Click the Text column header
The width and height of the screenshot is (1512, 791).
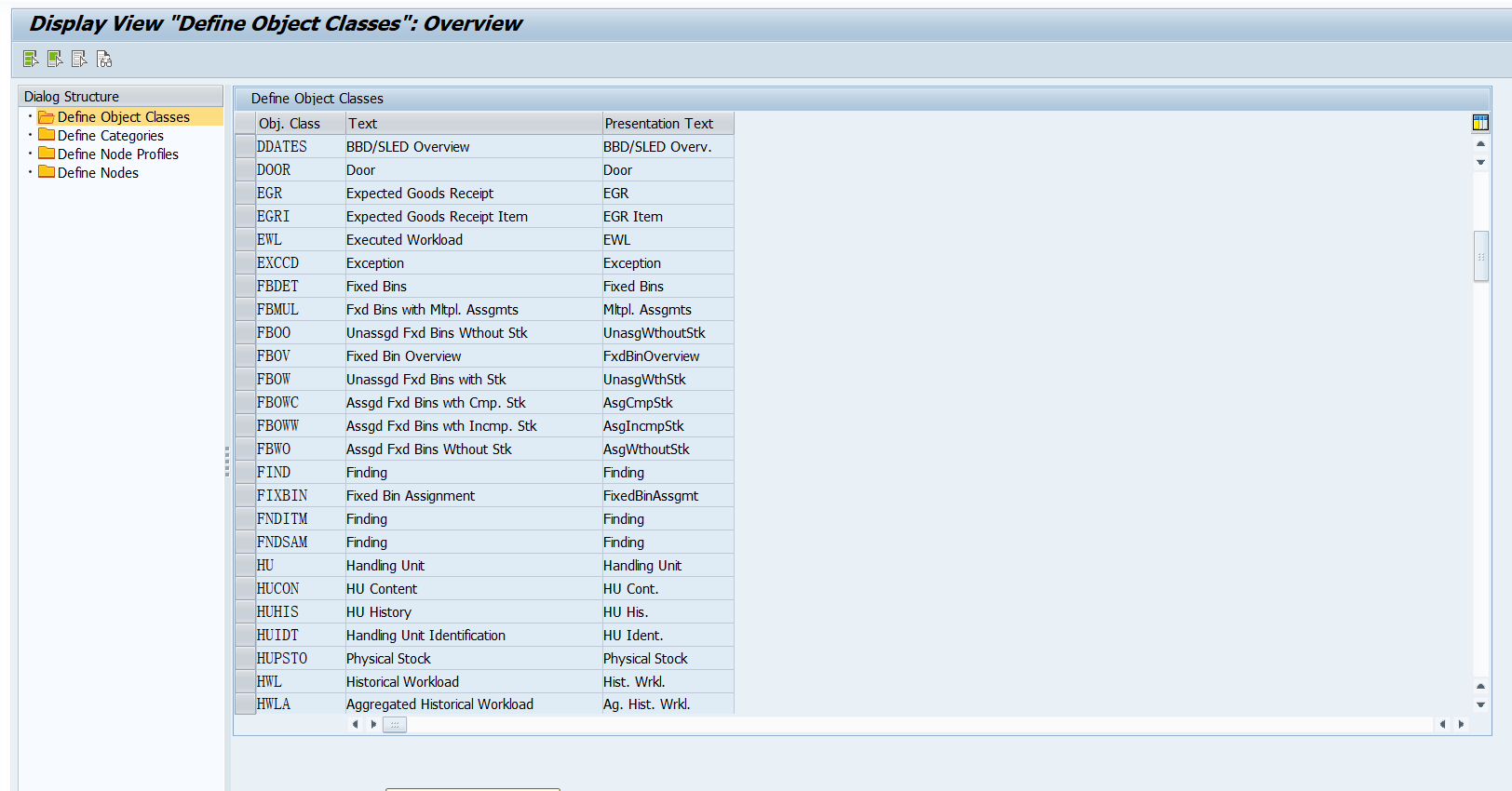(x=473, y=123)
